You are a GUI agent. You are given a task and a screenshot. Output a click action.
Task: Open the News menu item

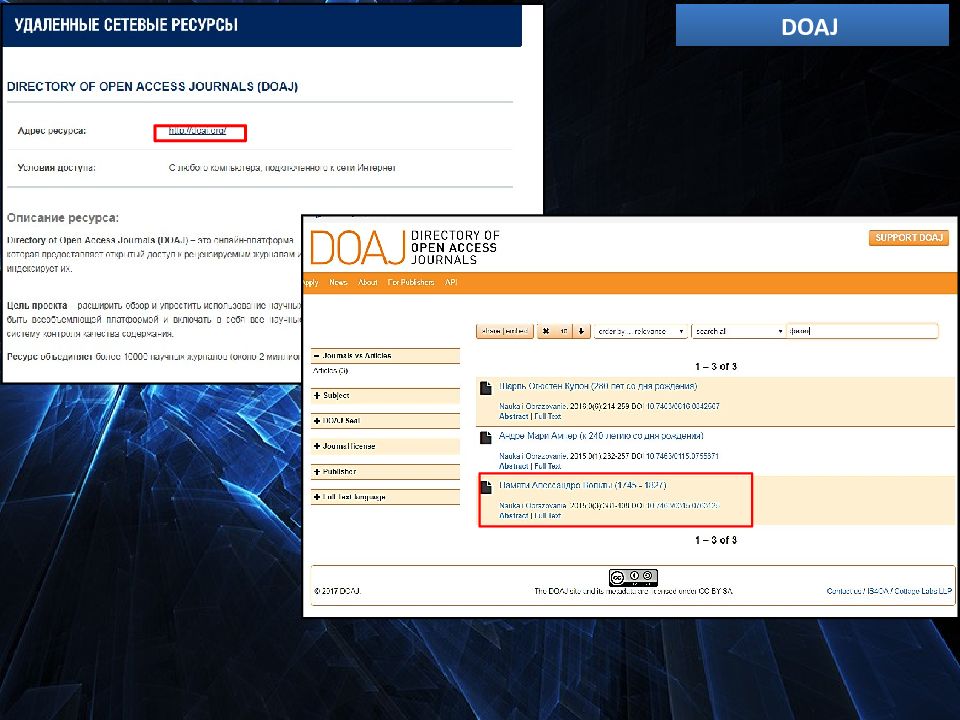338,282
